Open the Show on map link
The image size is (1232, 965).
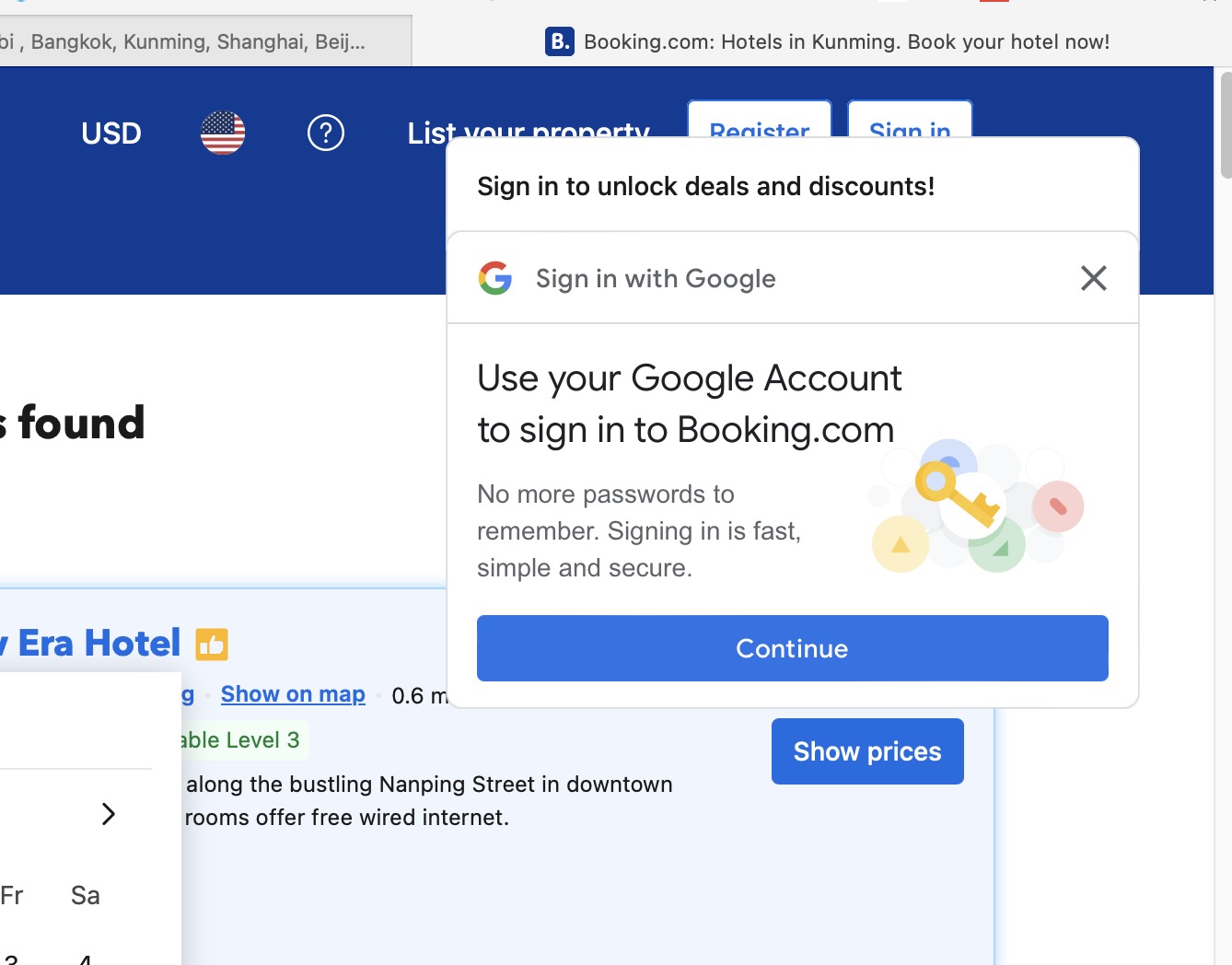[x=292, y=694]
